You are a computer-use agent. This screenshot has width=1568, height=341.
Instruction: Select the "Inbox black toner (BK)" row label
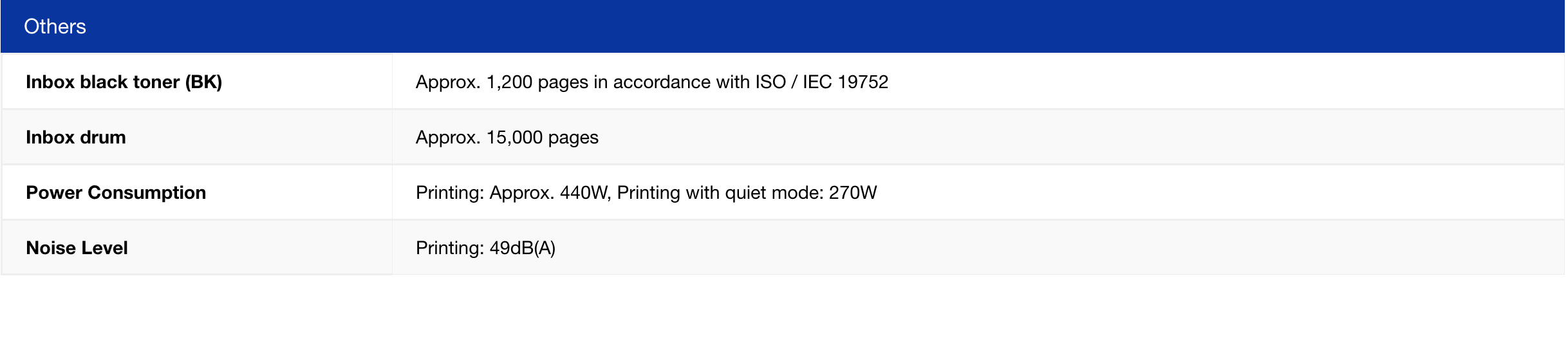pos(124,82)
